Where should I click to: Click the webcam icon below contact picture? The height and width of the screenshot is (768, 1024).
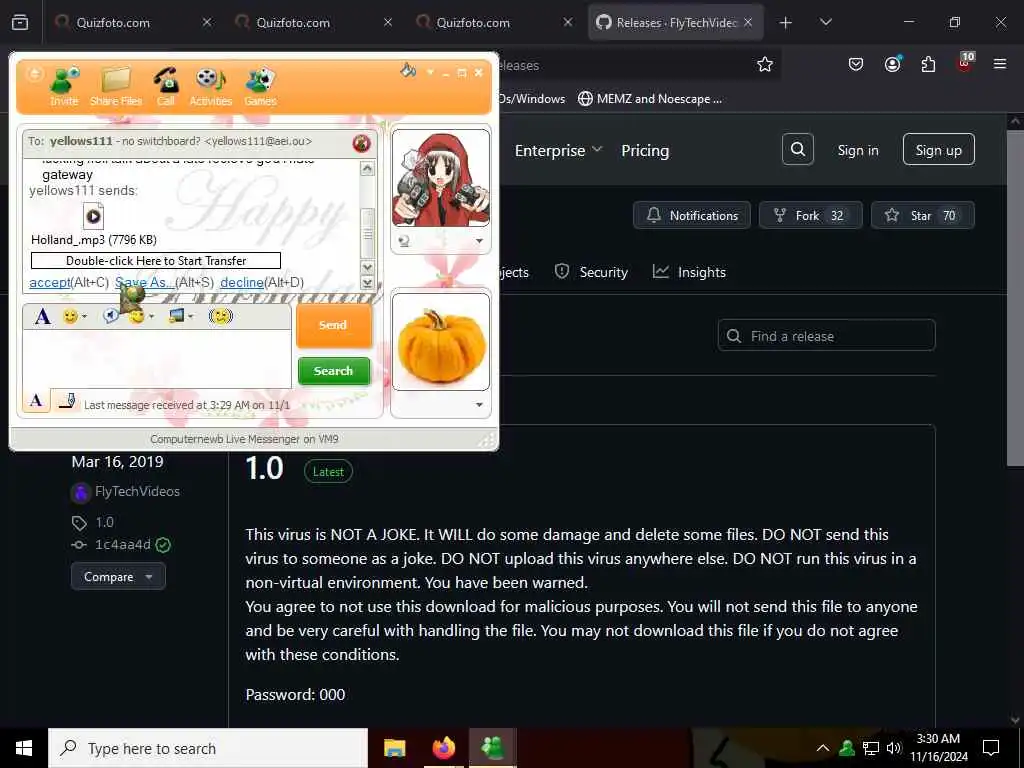(x=404, y=241)
